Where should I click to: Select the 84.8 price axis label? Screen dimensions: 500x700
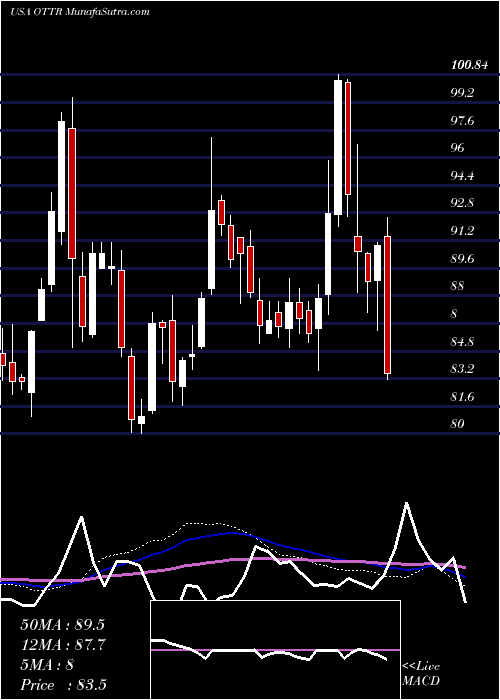pyautogui.click(x=462, y=342)
